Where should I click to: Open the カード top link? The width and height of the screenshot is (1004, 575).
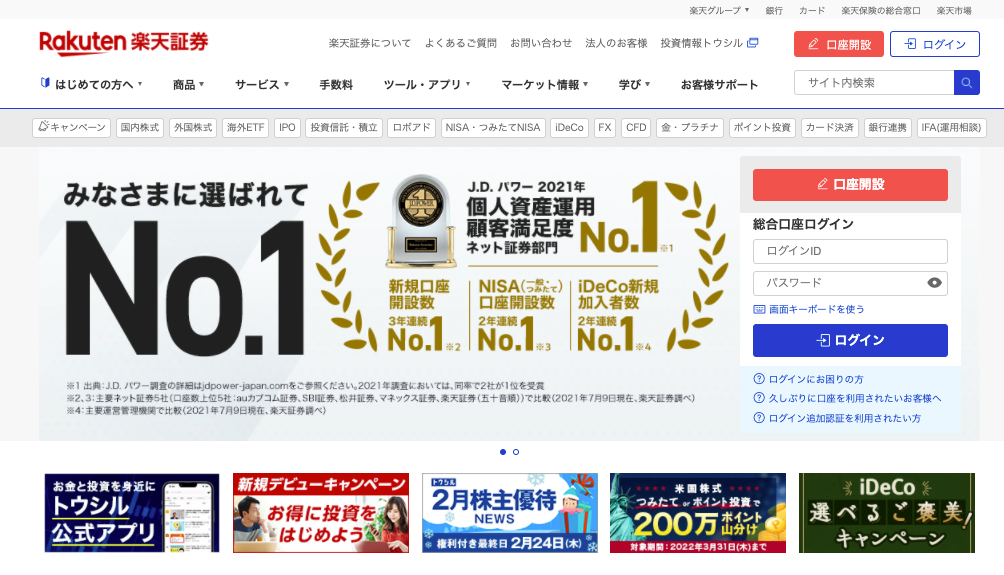coord(812,10)
